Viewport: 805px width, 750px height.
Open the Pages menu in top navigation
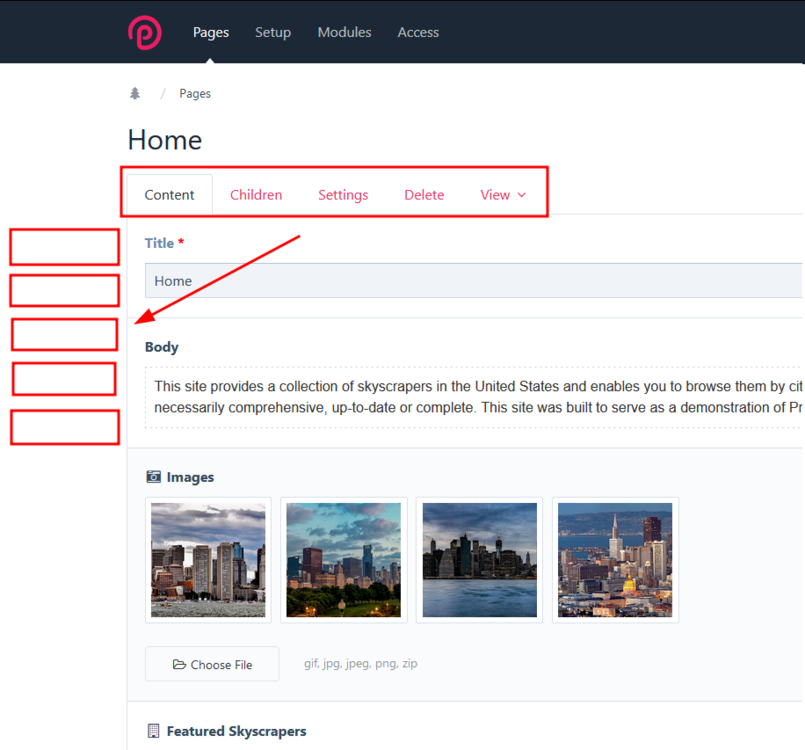coord(211,32)
